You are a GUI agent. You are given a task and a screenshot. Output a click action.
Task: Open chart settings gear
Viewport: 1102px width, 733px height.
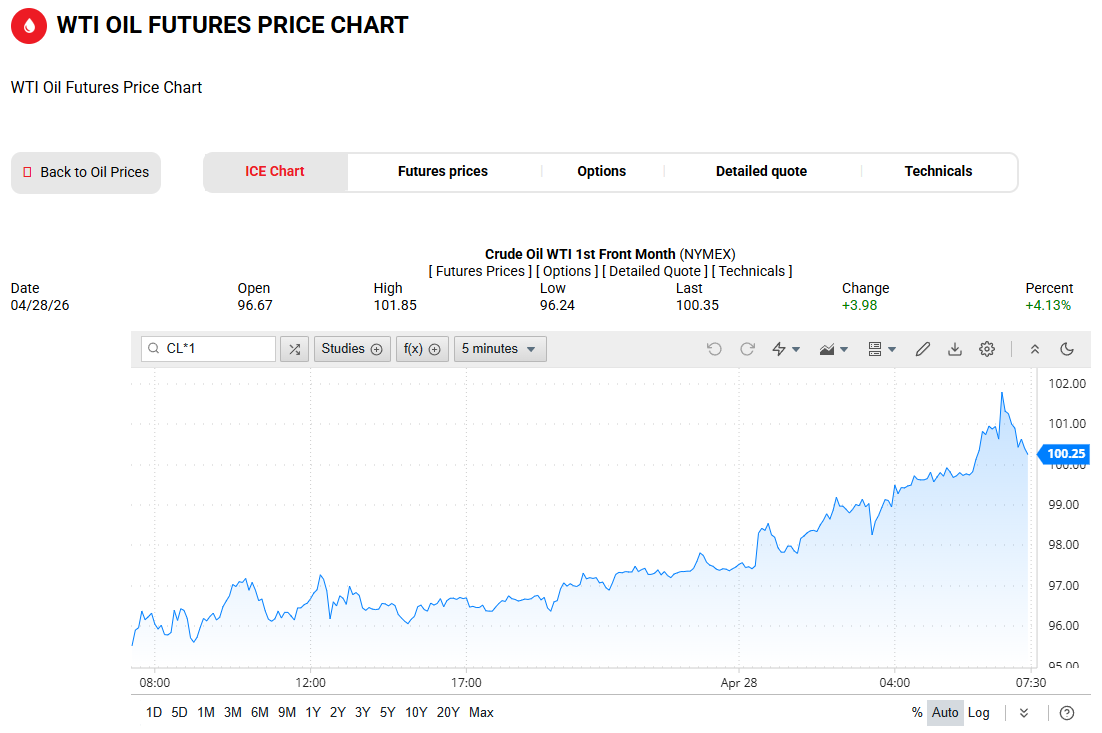987,349
